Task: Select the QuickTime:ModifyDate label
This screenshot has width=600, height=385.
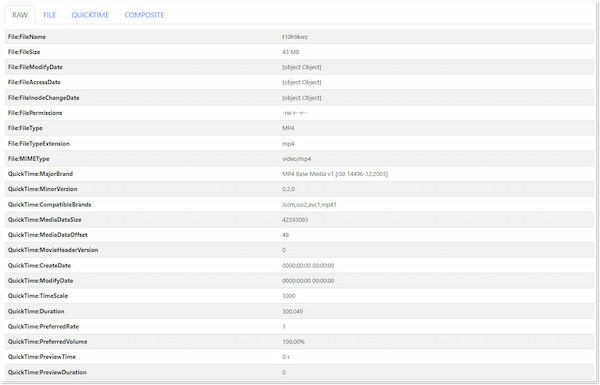Action: point(41,281)
